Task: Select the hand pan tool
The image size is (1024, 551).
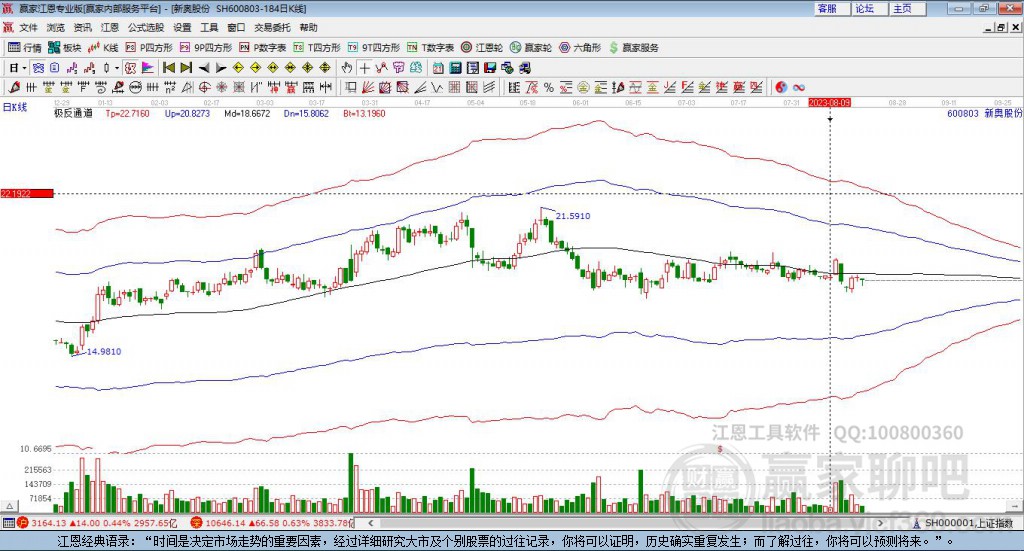Action: (x=347, y=68)
